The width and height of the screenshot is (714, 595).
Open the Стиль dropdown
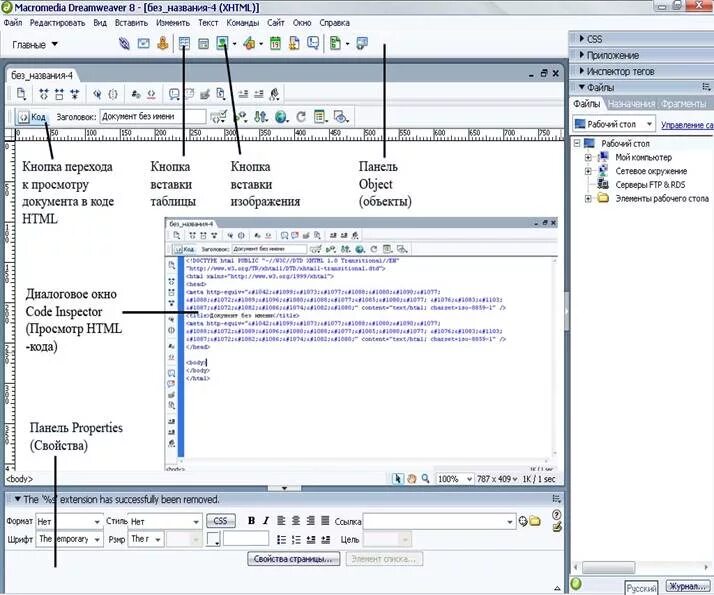(165, 522)
